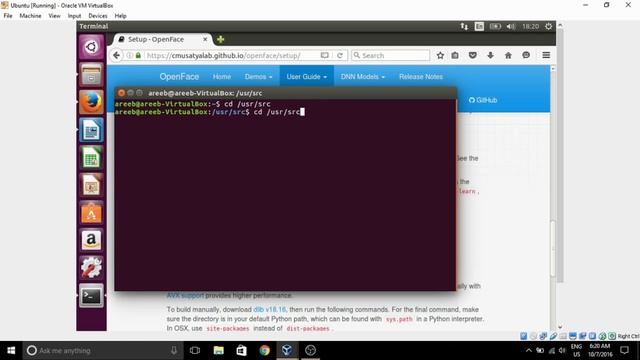
Task: Open Windows clock showing 6:20 AM
Action: coord(600,350)
